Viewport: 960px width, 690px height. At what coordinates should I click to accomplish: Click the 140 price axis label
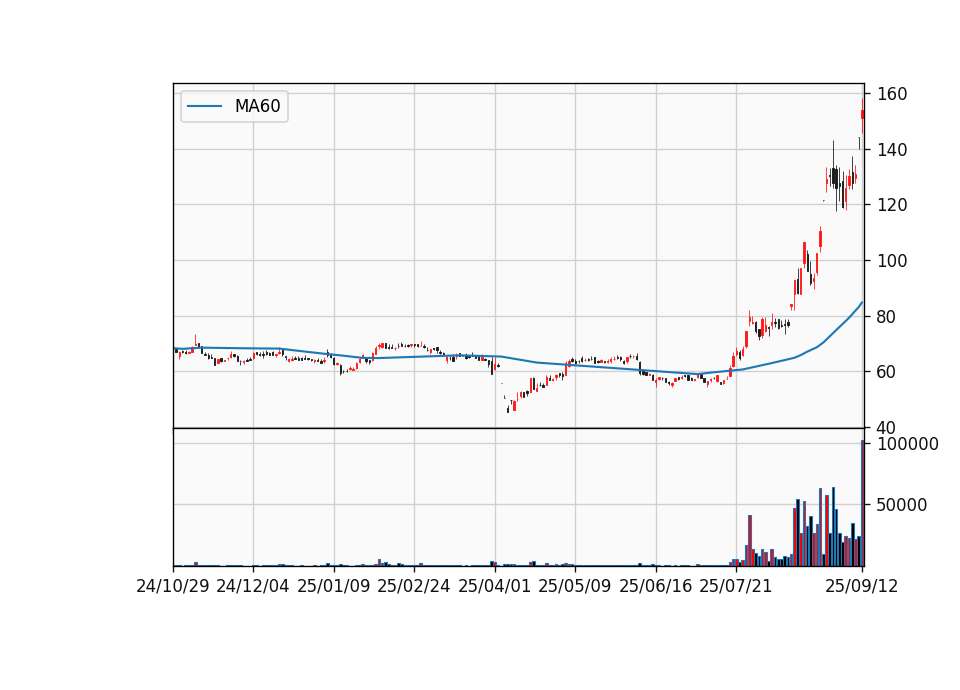point(892,150)
